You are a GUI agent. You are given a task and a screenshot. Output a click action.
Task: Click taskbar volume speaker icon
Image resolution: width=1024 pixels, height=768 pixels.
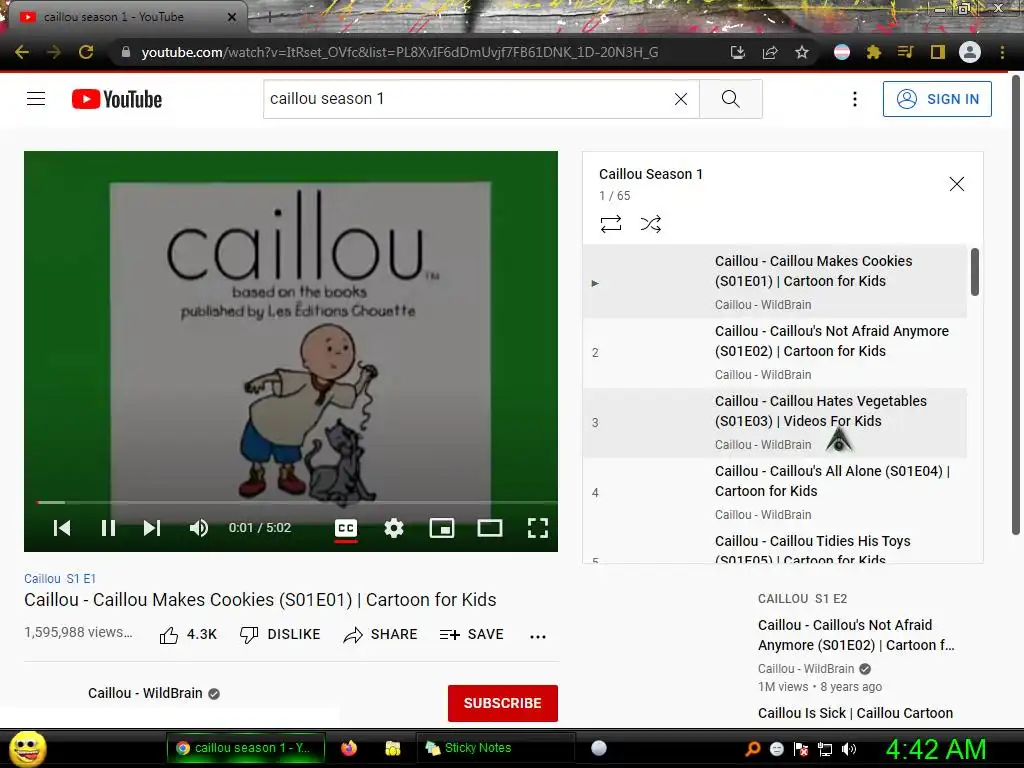click(x=849, y=749)
